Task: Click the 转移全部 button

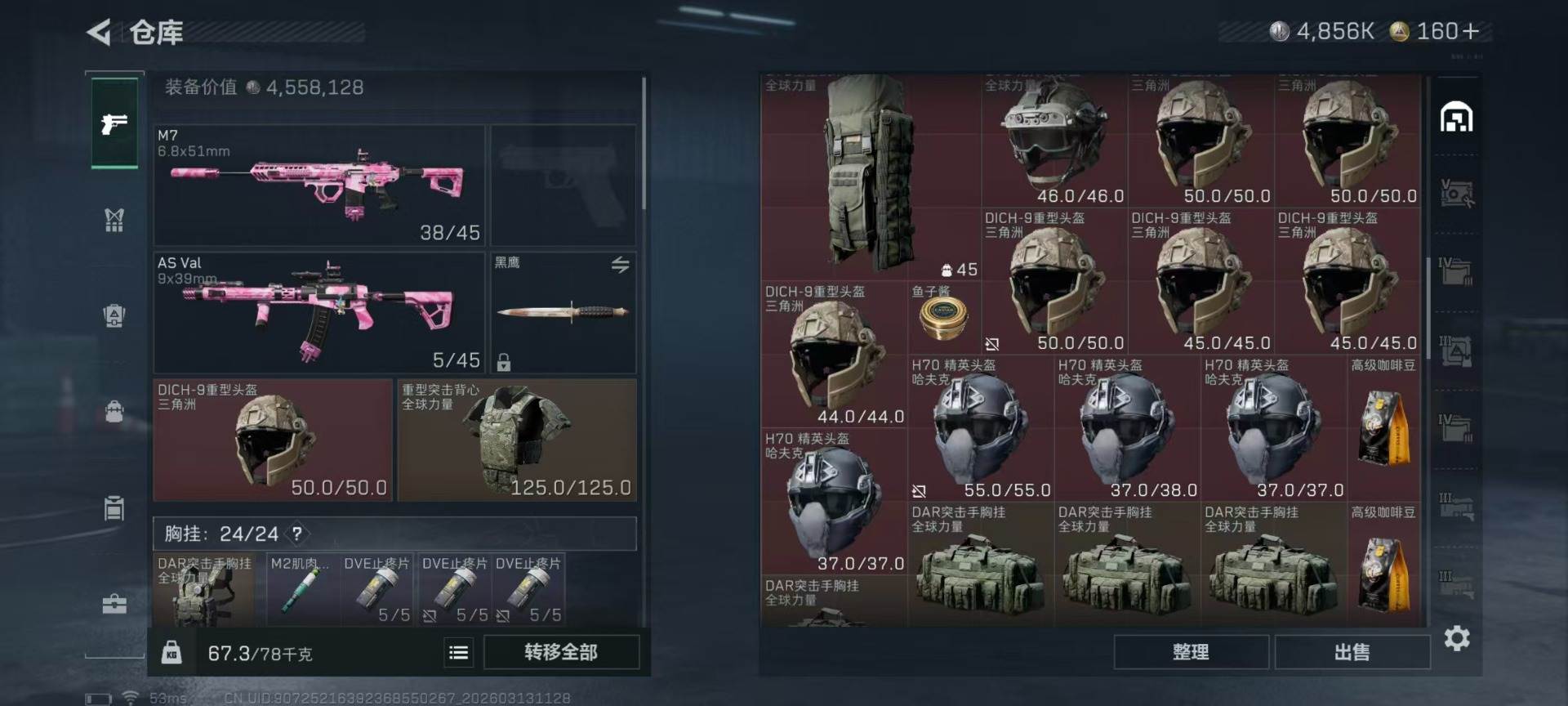Action: click(x=561, y=652)
